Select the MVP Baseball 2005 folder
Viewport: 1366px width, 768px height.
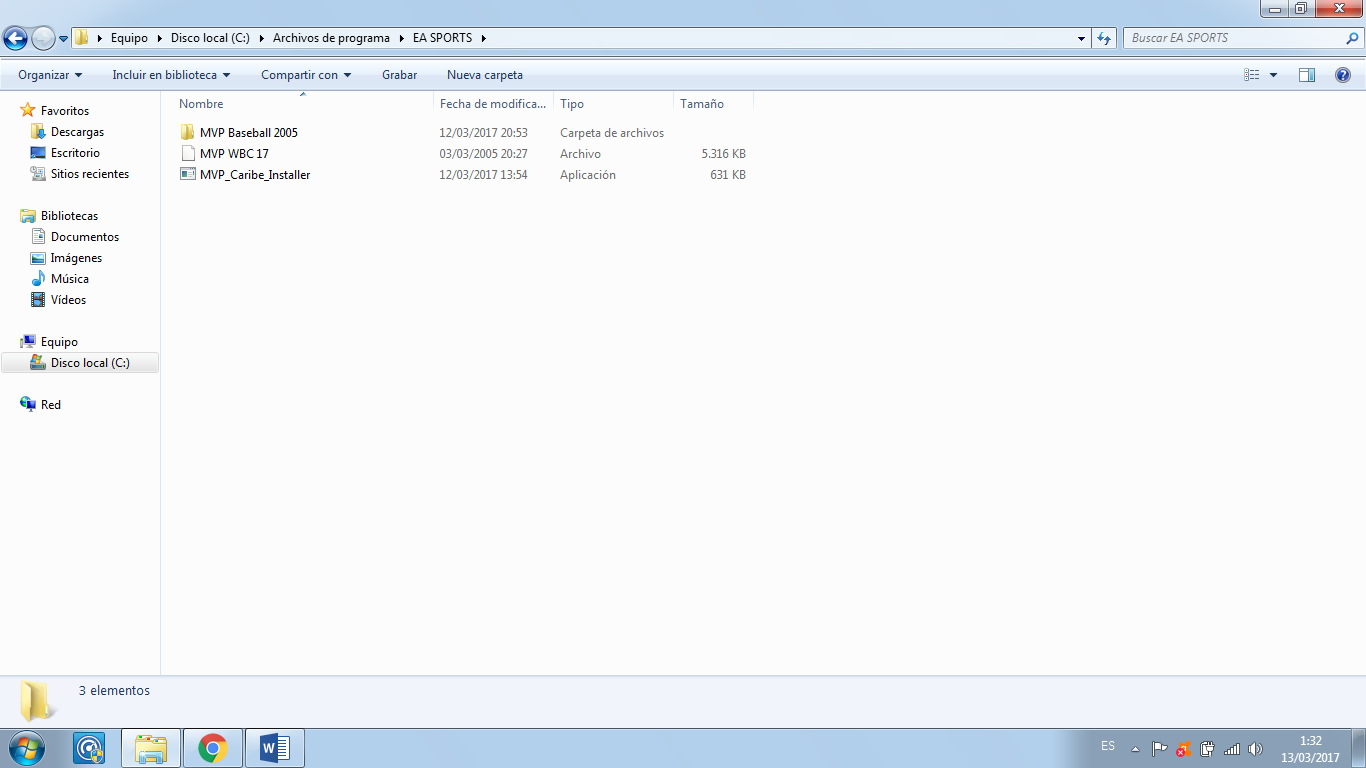pos(248,133)
